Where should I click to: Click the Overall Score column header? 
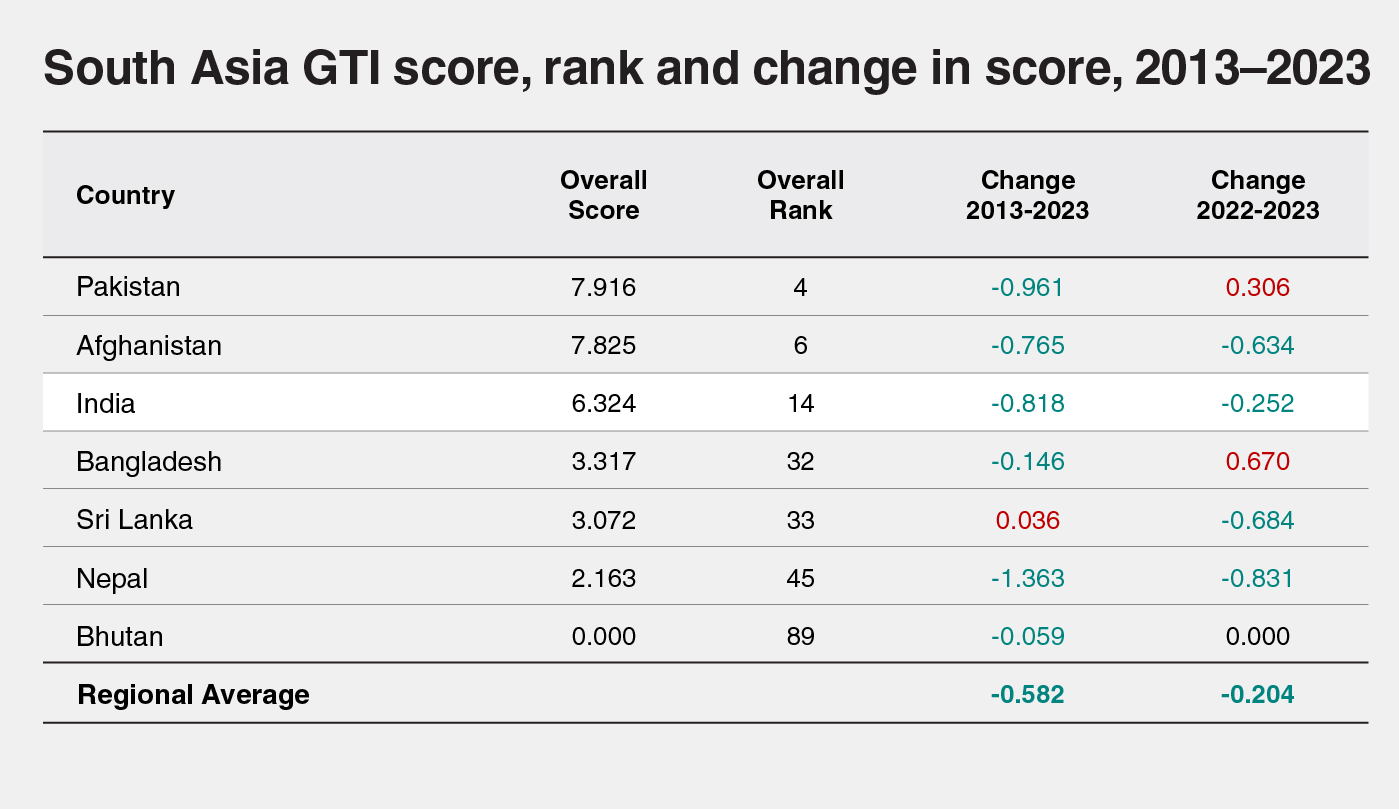point(603,195)
